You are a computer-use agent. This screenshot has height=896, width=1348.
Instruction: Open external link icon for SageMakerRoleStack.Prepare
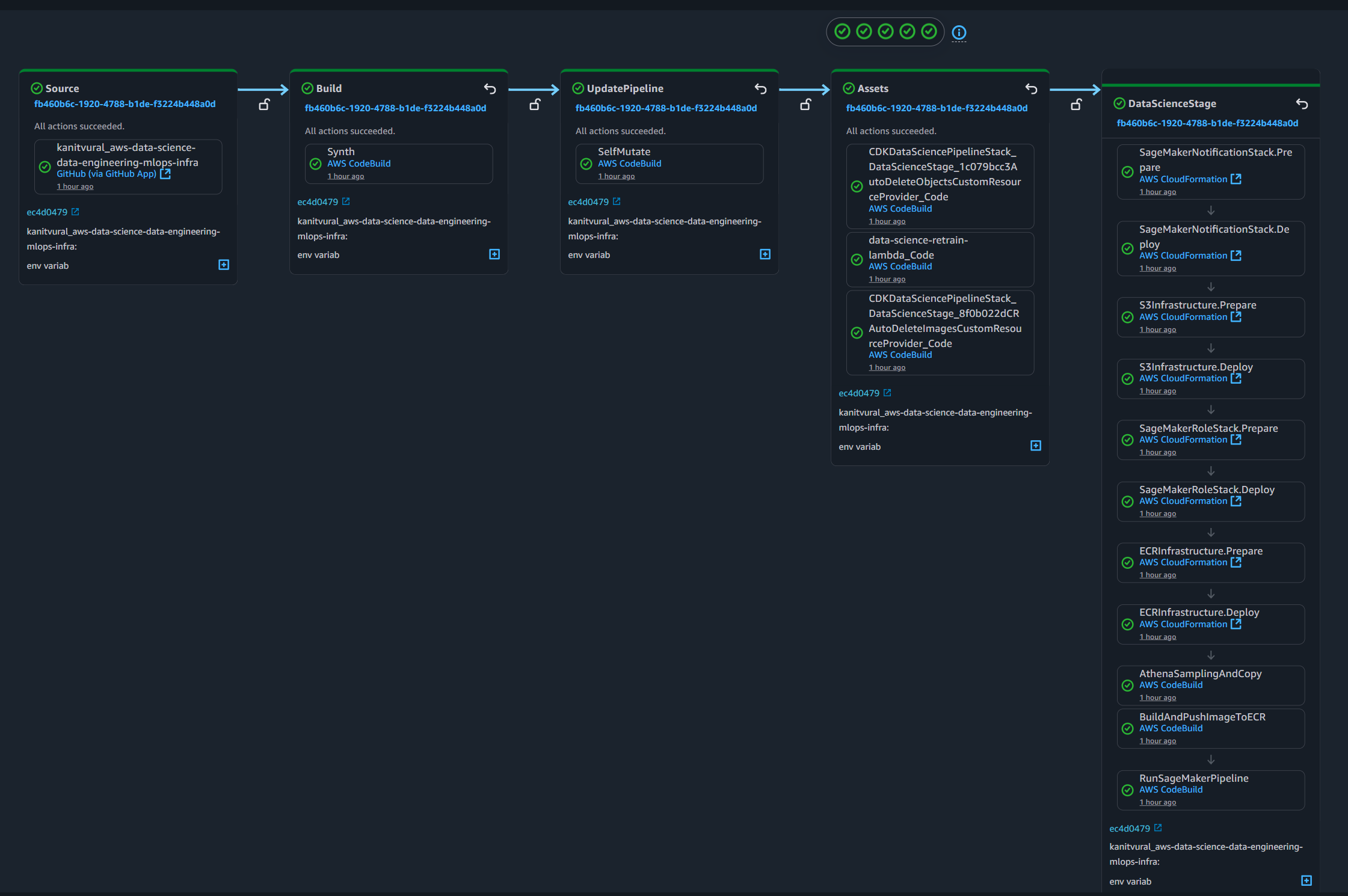pos(1236,440)
